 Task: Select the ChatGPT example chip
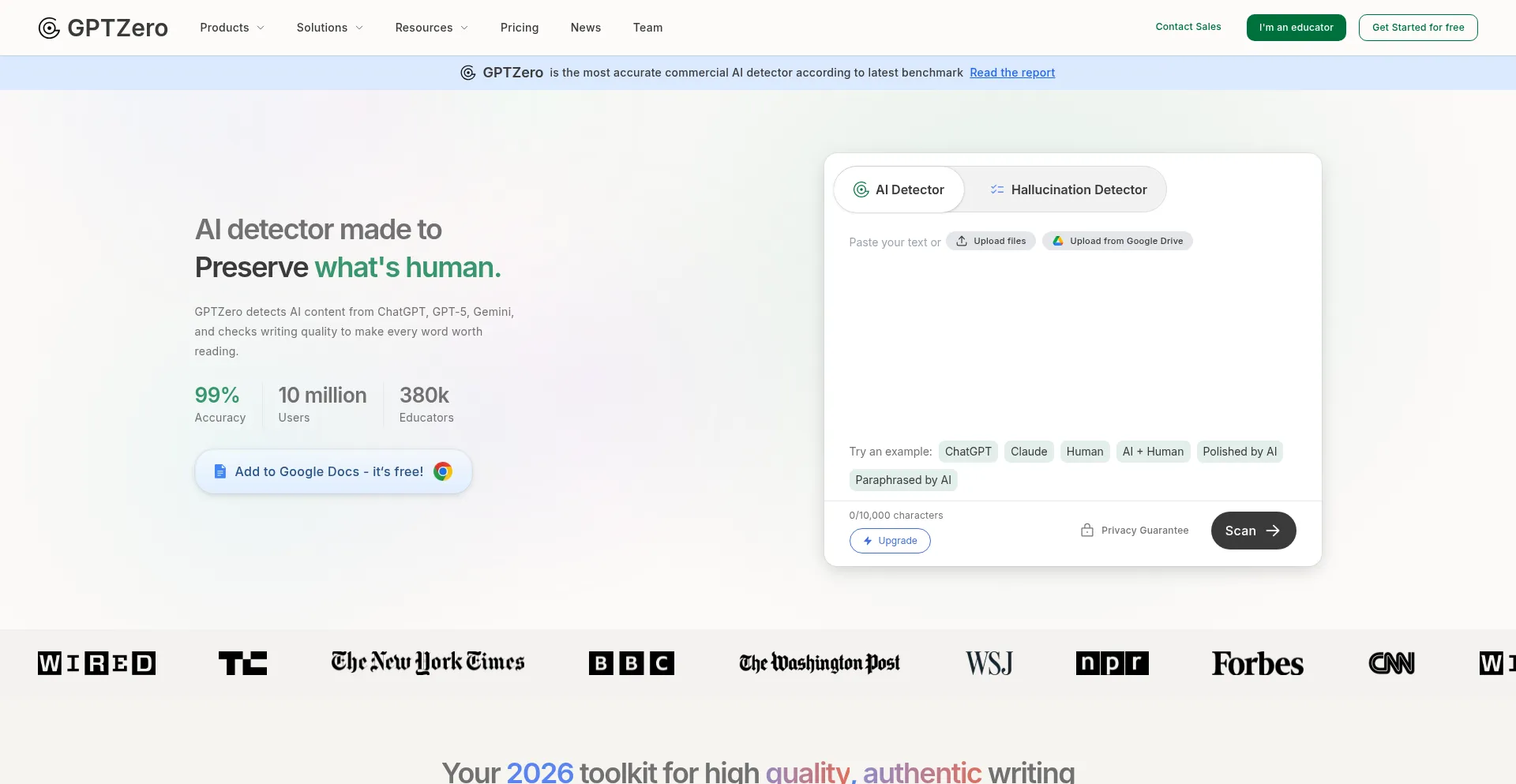[968, 452]
